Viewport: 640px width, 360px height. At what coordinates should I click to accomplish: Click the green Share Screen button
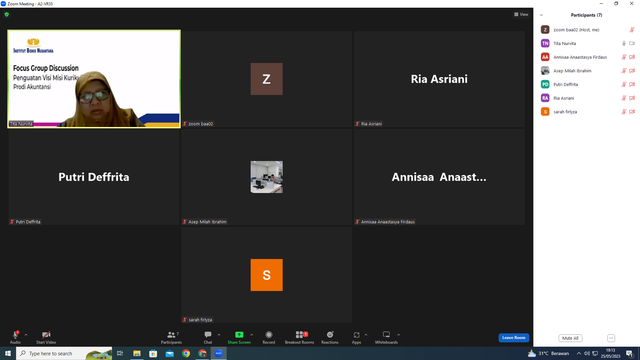tap(239, 337)
